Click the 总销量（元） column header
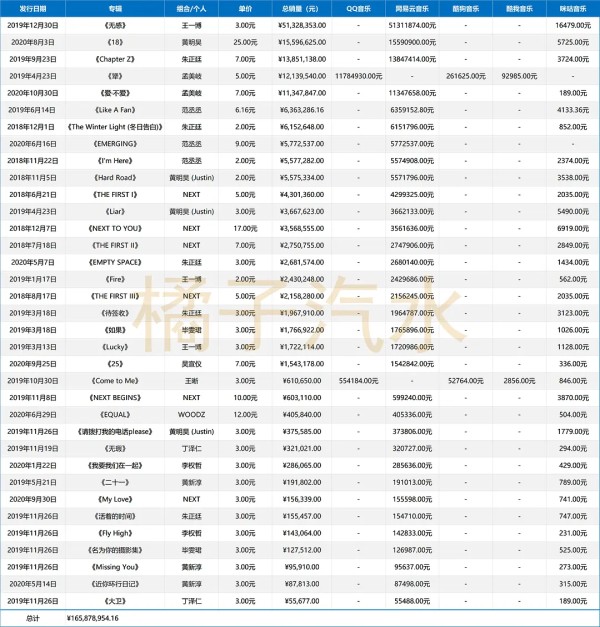This screenshot has height=627, width=600. click(x=302, y=8)
